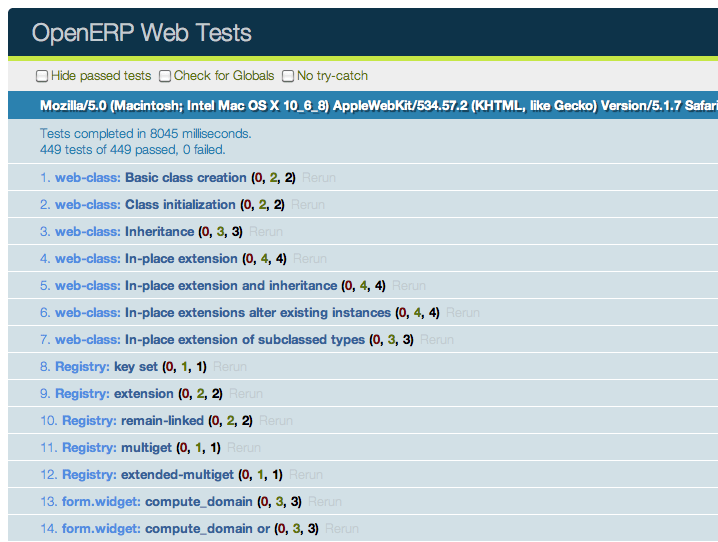Rerun the Basic class creation test
The height and width of the screenshot is (542, 718).
click(319, 178)
